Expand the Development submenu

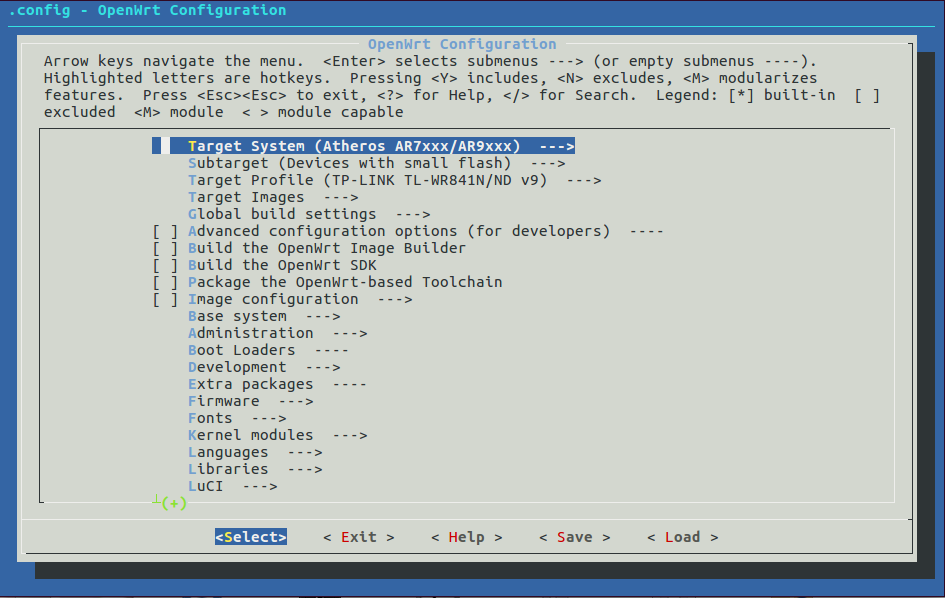click(x=264, y=367)
